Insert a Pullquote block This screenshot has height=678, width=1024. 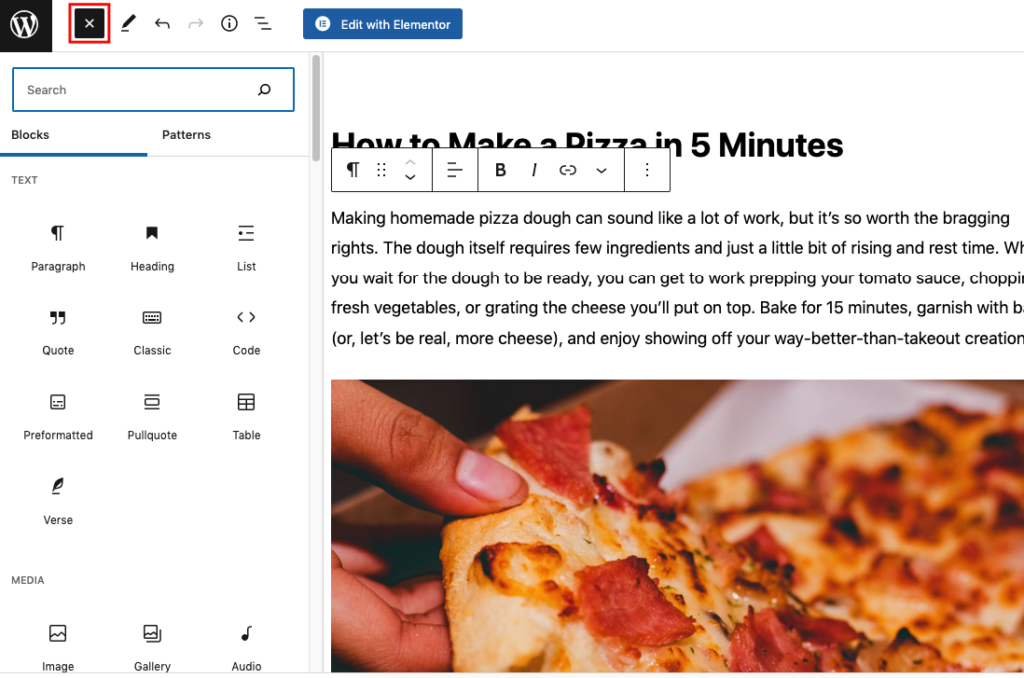click(152, 417)
